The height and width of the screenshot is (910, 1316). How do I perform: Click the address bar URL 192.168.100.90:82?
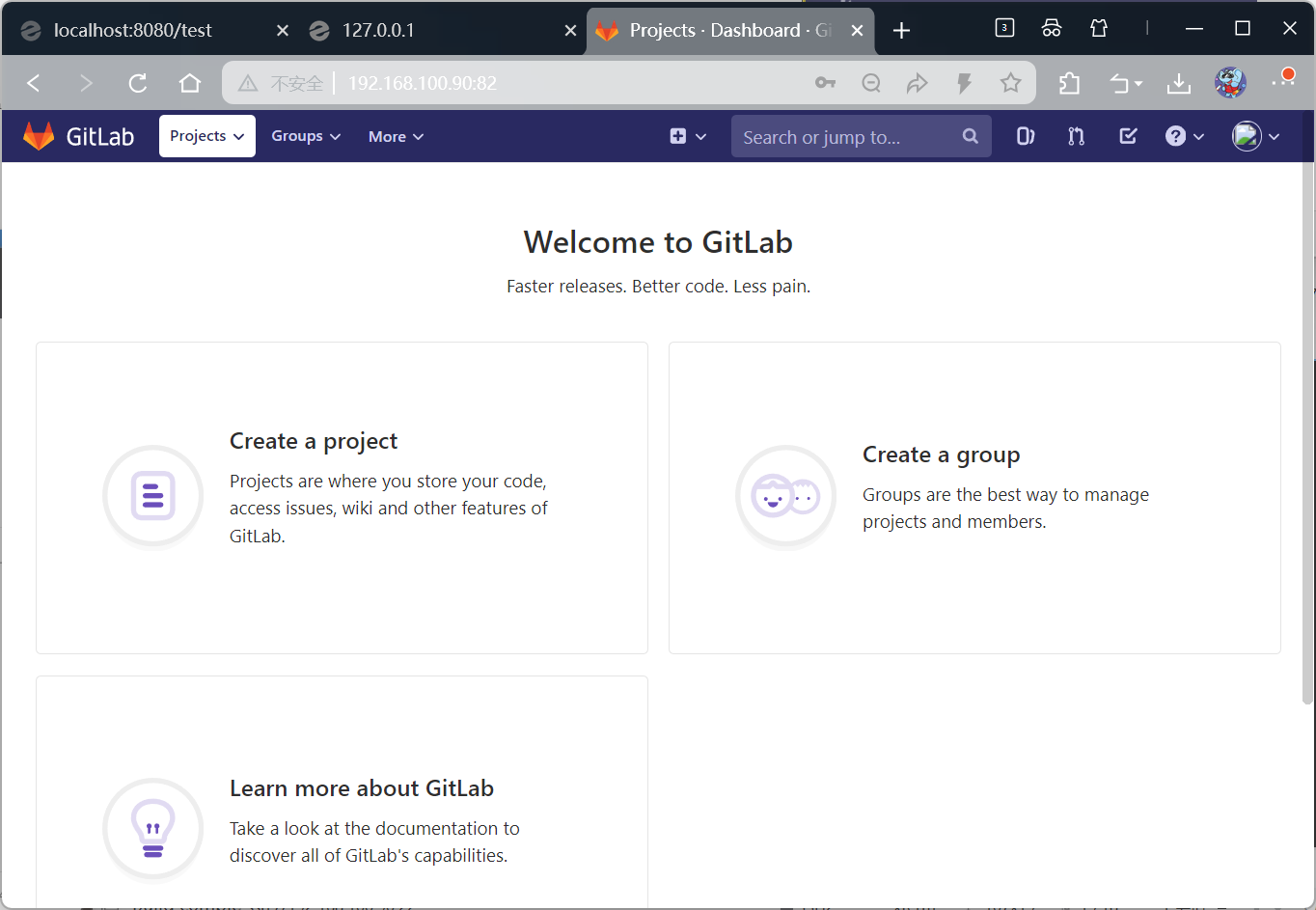tap(423, 83)
